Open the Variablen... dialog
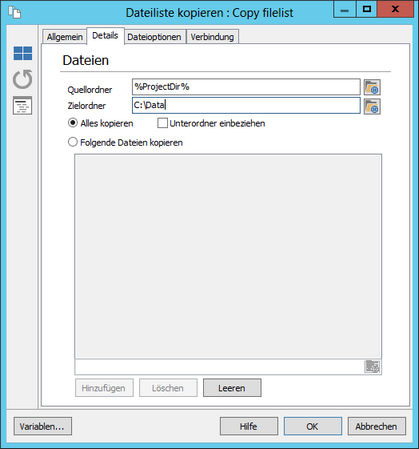419x449 pixels. click(x=42, y=426)
